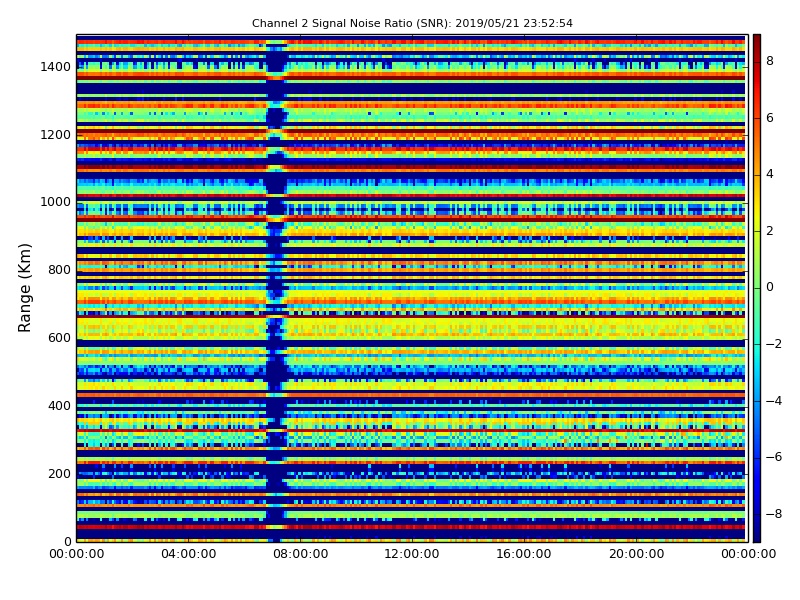Click the dark blue bottom of the colorbar
The image size is (800, 600).
click(757, 535)
